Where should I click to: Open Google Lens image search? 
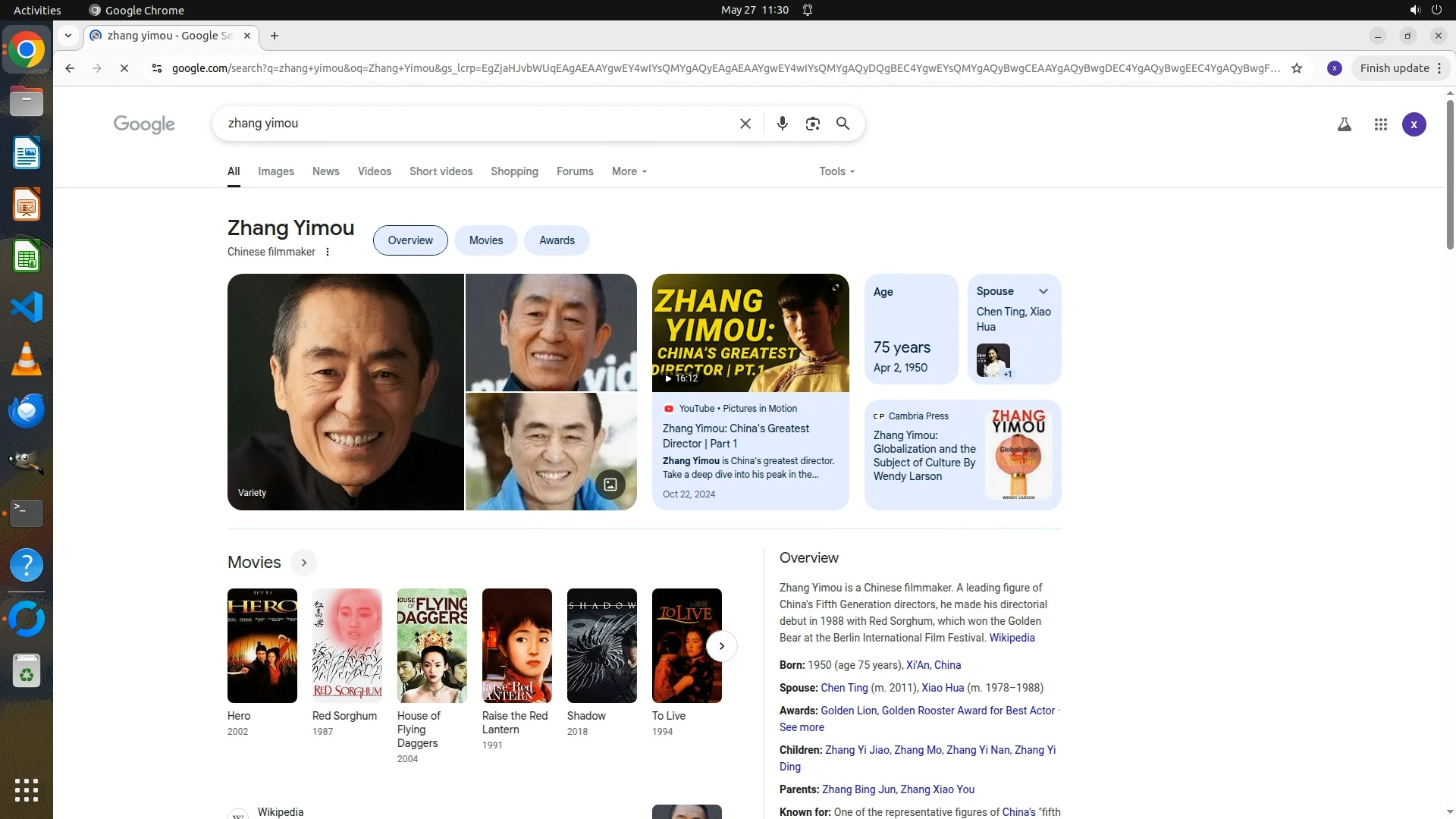812,124
